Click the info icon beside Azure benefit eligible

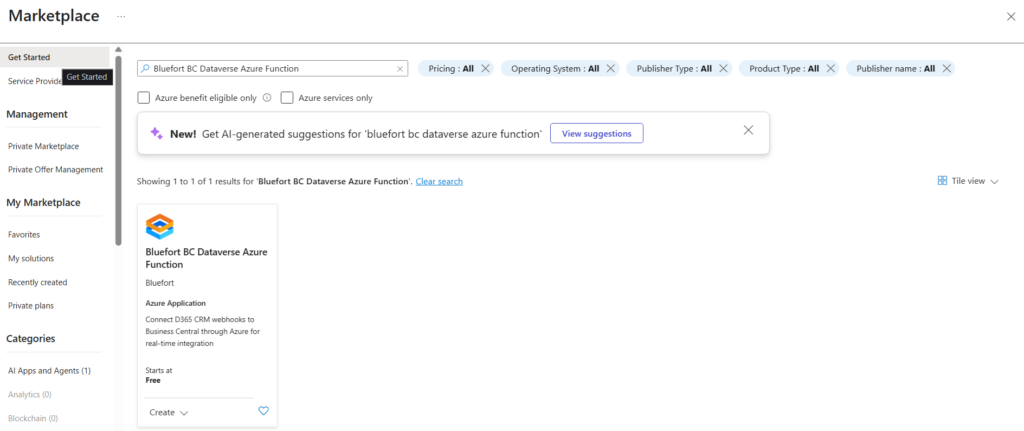267,98
